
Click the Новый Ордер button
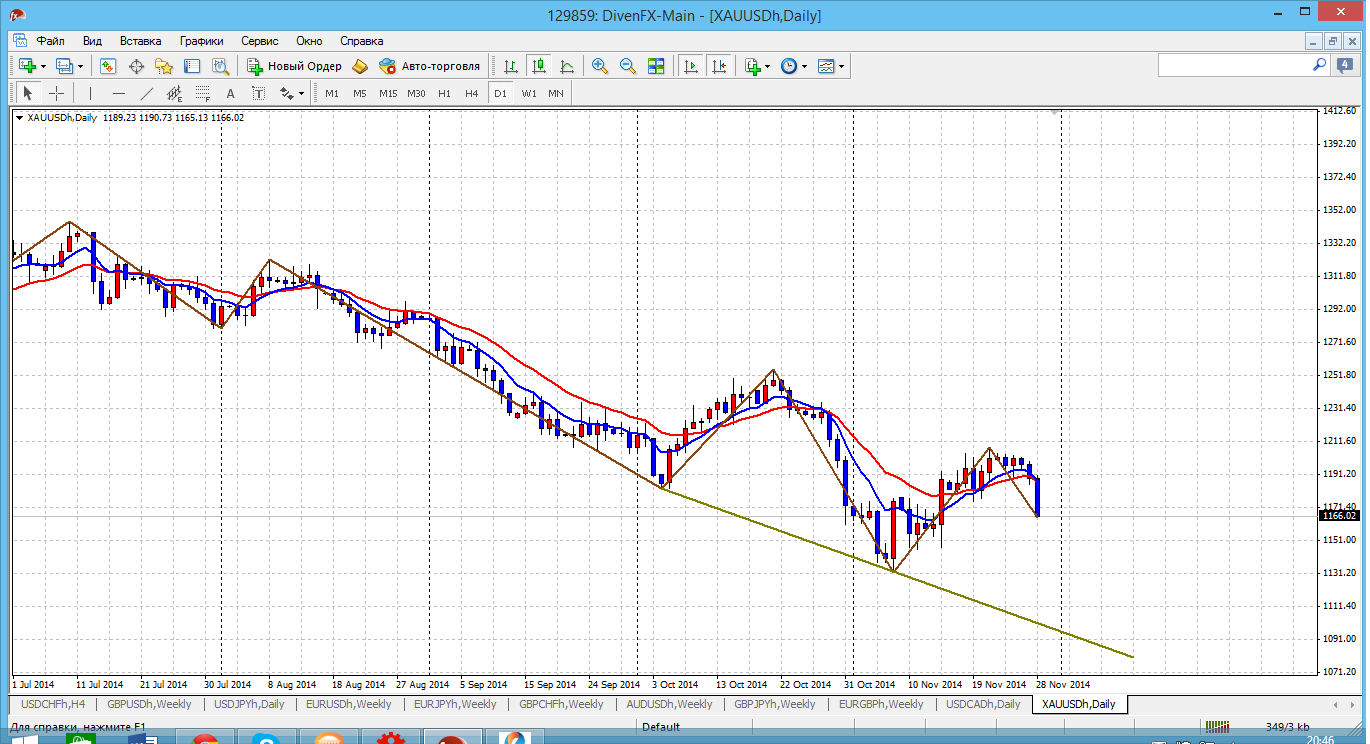pos(295,66)
